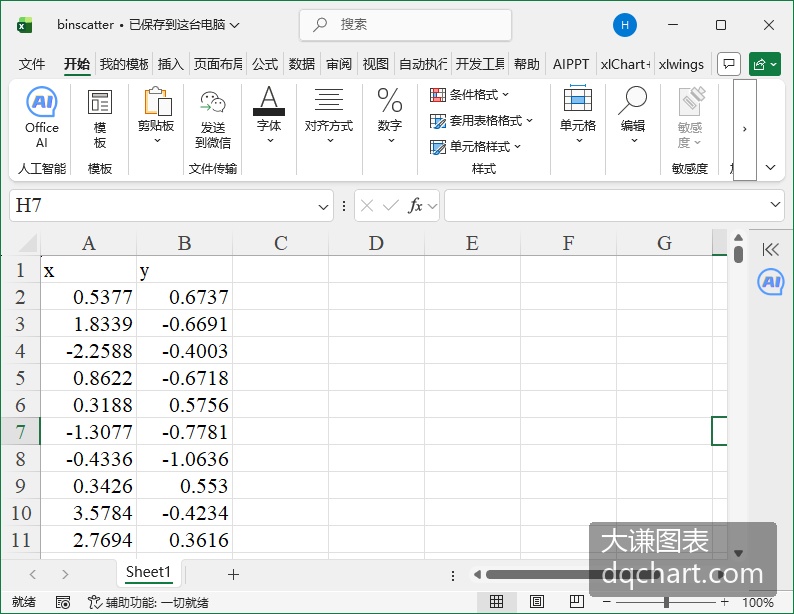Select row 7 header
794x614 pixels.
pos(20,432)
